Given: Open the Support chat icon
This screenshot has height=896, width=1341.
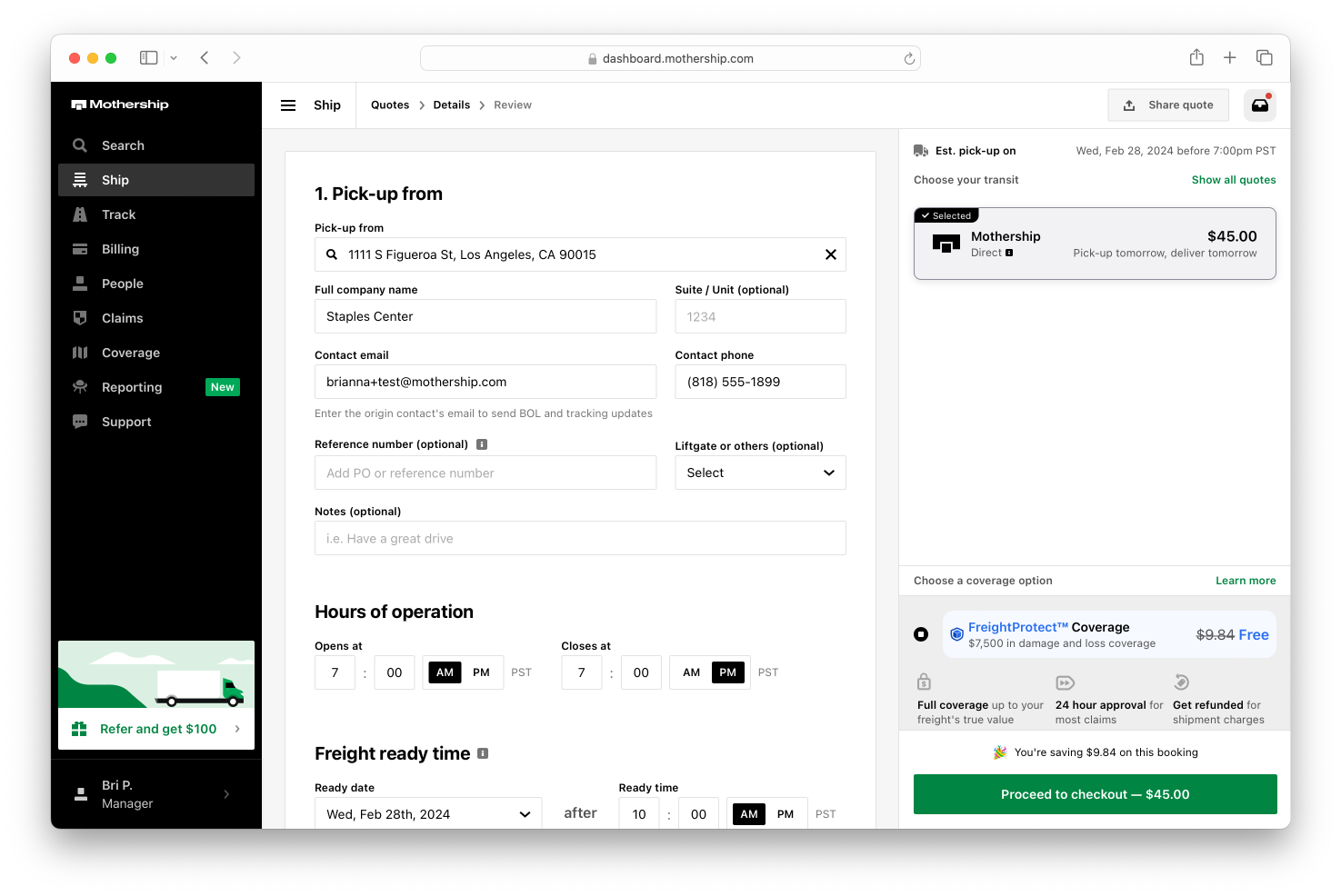Looking at the screenshot, I should (80, 422).
